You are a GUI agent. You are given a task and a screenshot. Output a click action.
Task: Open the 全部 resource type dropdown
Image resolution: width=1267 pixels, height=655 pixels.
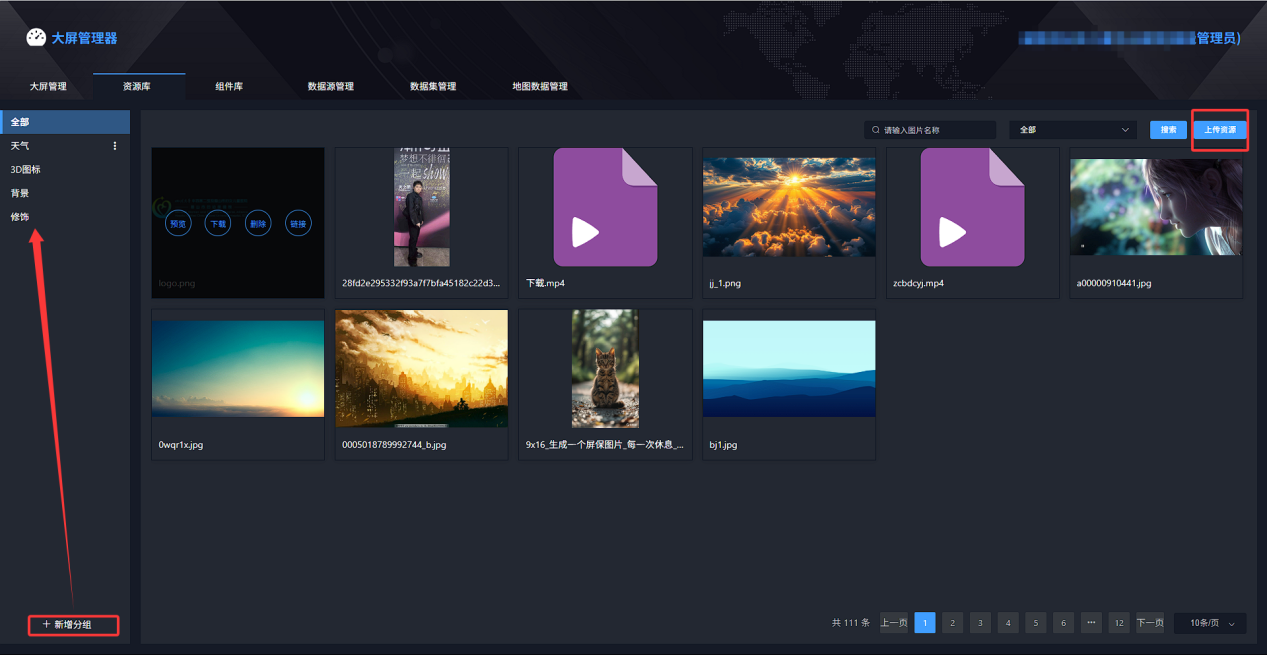[1073, 130]
